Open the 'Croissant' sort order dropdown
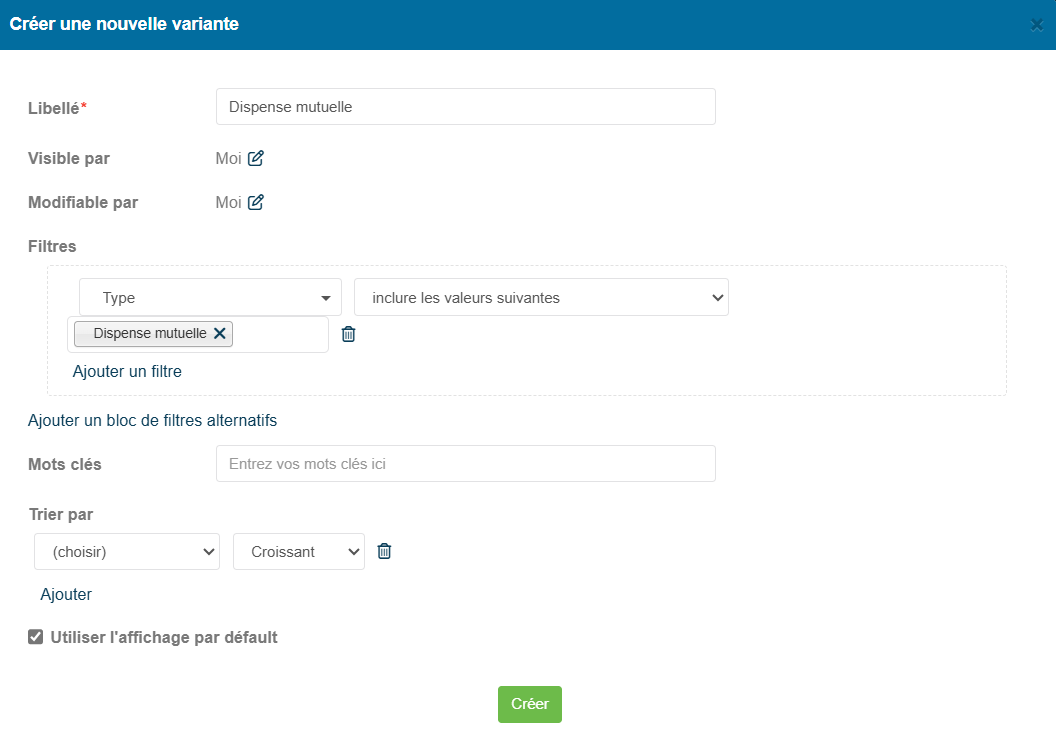Viewport: 1056px width, 746px height. tap(298, 551)
